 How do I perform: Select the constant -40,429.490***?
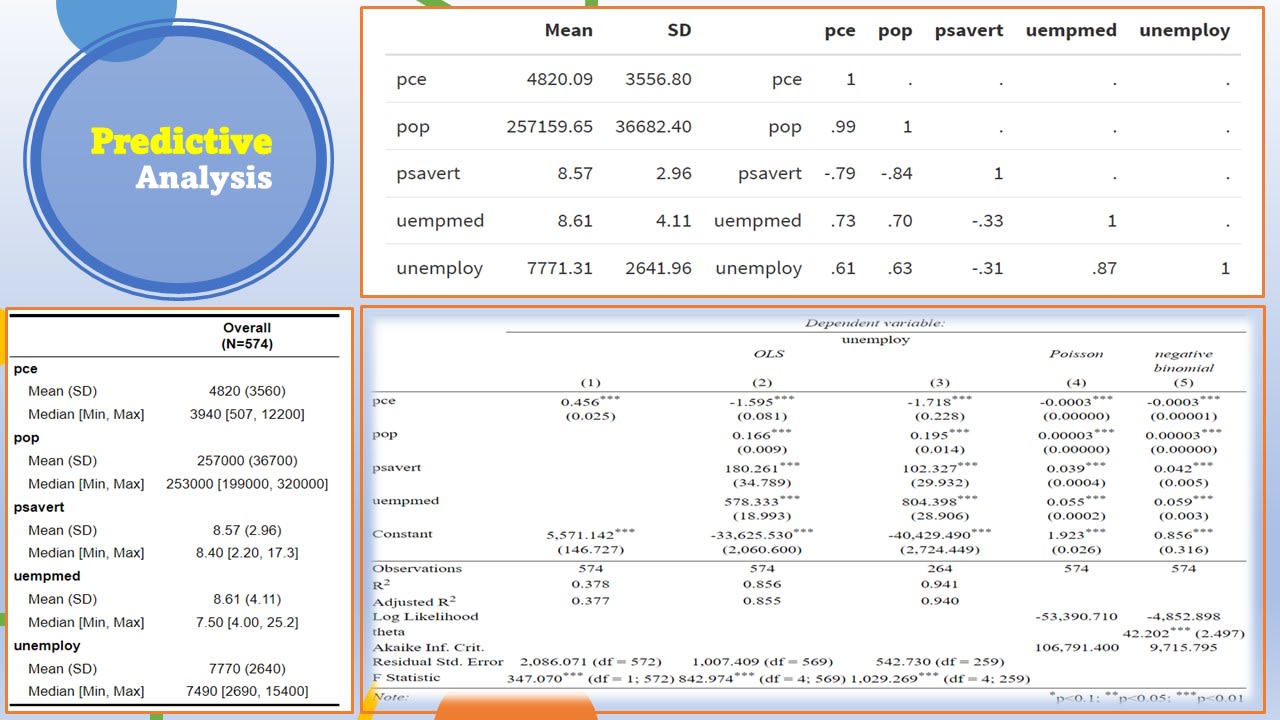pos(940,534)
